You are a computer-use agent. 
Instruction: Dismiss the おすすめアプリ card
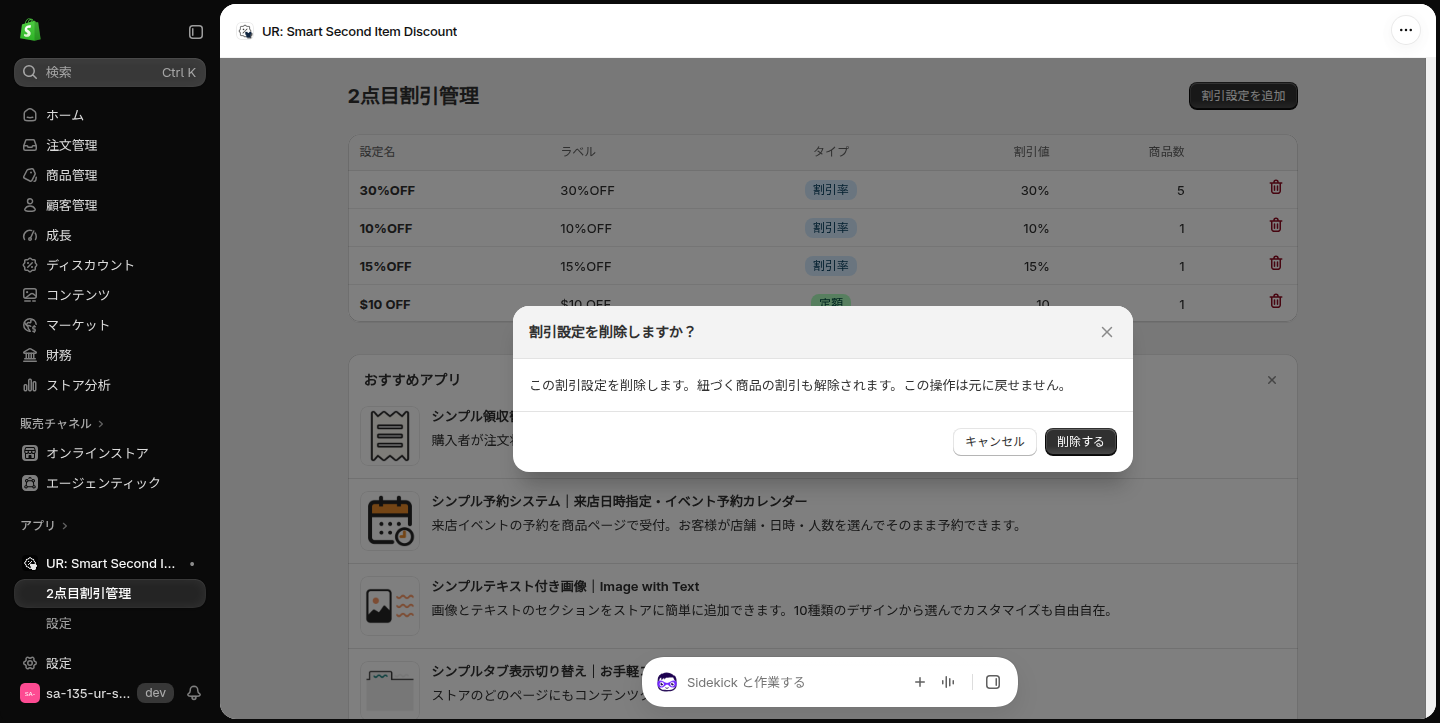1272,380
